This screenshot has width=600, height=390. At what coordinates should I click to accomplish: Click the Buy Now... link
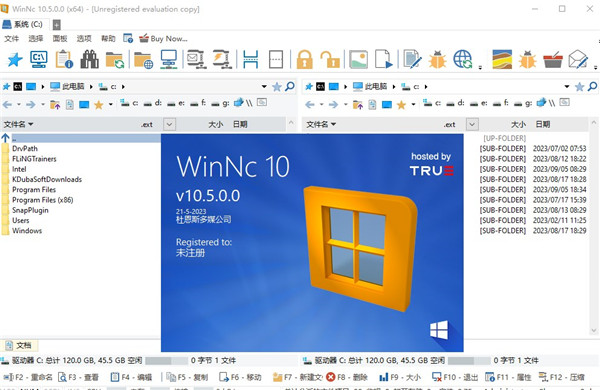coord(163,38)
